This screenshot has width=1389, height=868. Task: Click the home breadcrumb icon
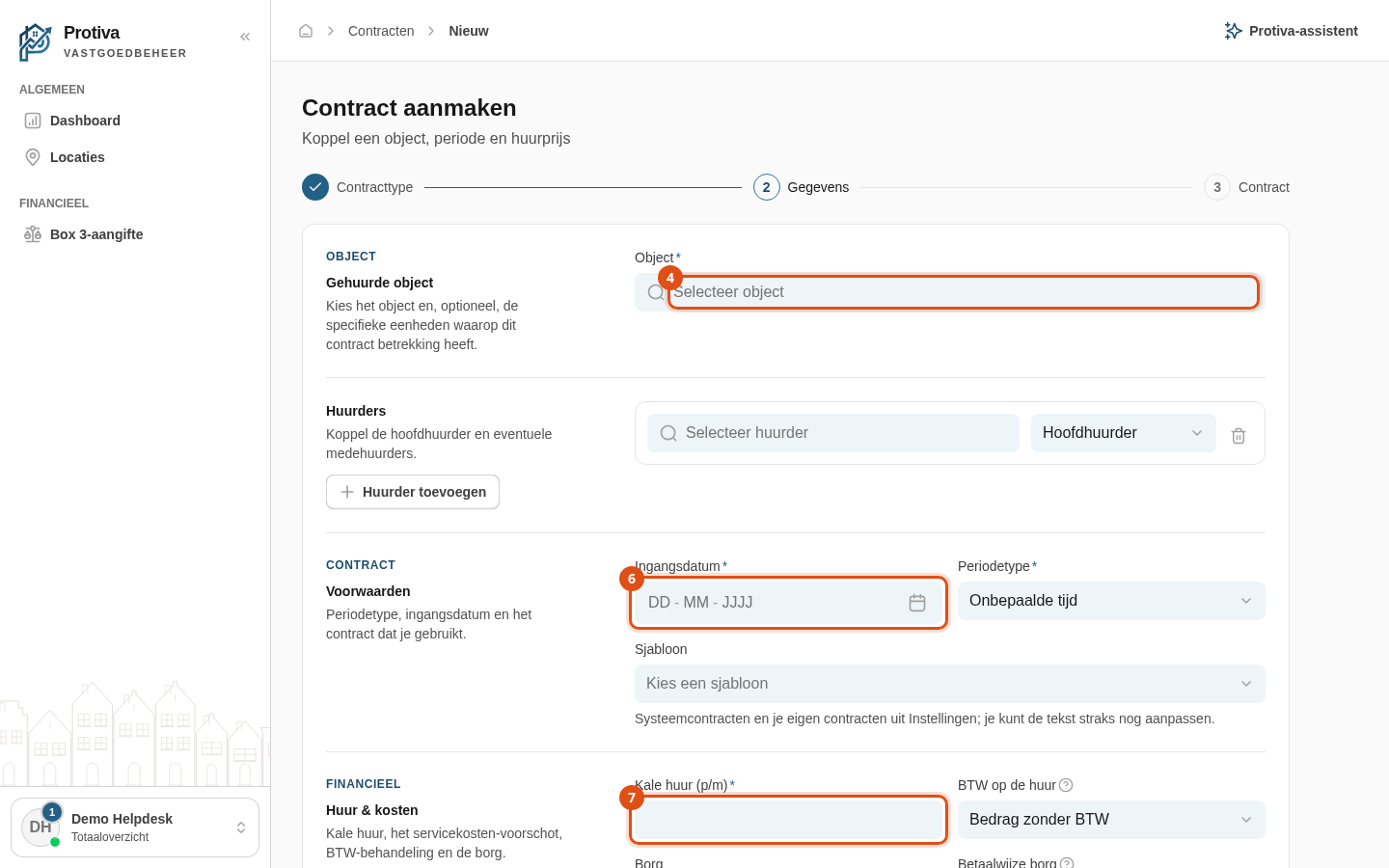pyautogui.click(x=306, y=31)
